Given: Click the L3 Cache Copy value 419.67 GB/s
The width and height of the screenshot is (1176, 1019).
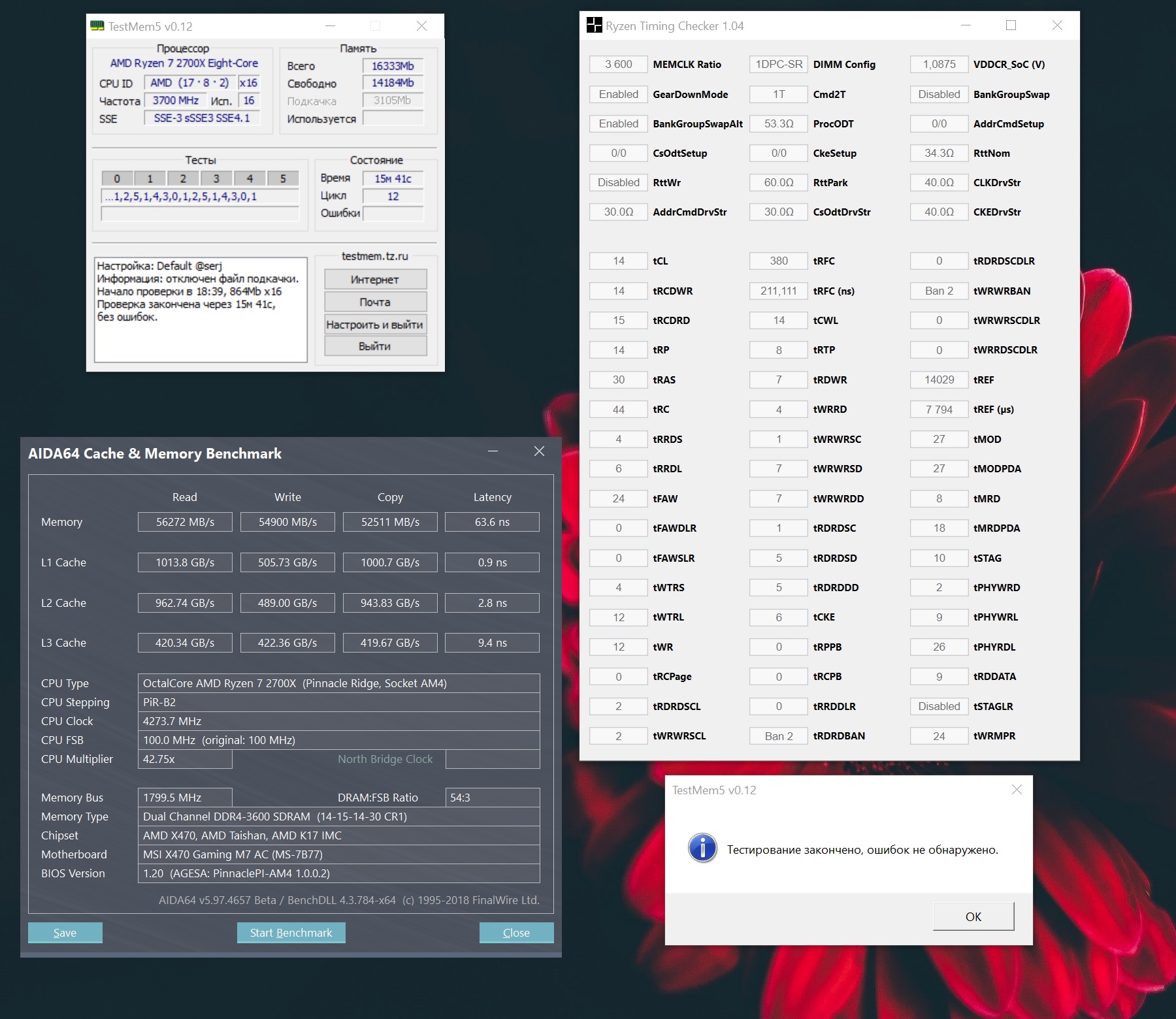Looking at the screenshot, I should 390,643.
